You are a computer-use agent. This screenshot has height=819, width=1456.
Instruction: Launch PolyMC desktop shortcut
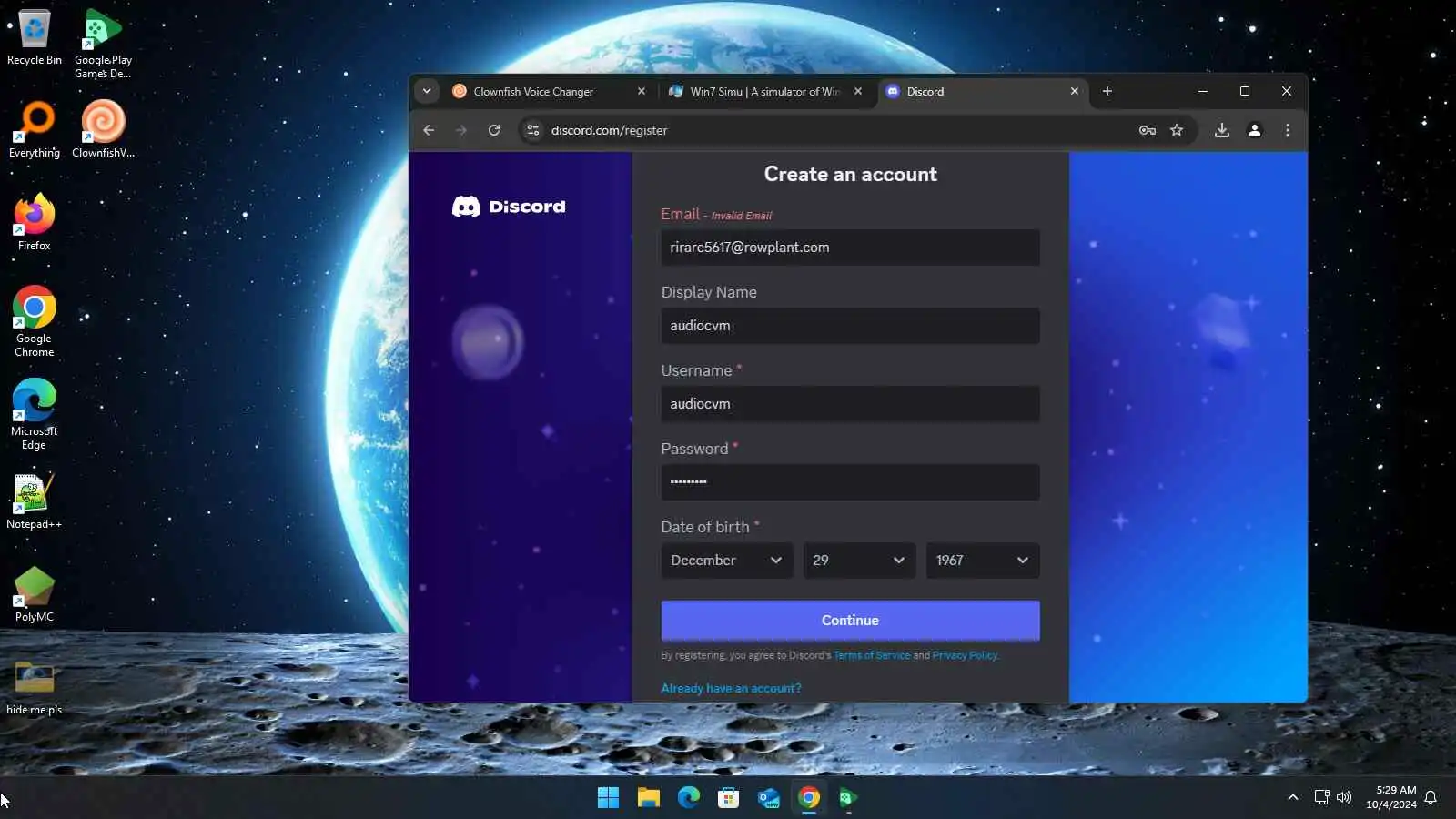[x=35, y=594]
